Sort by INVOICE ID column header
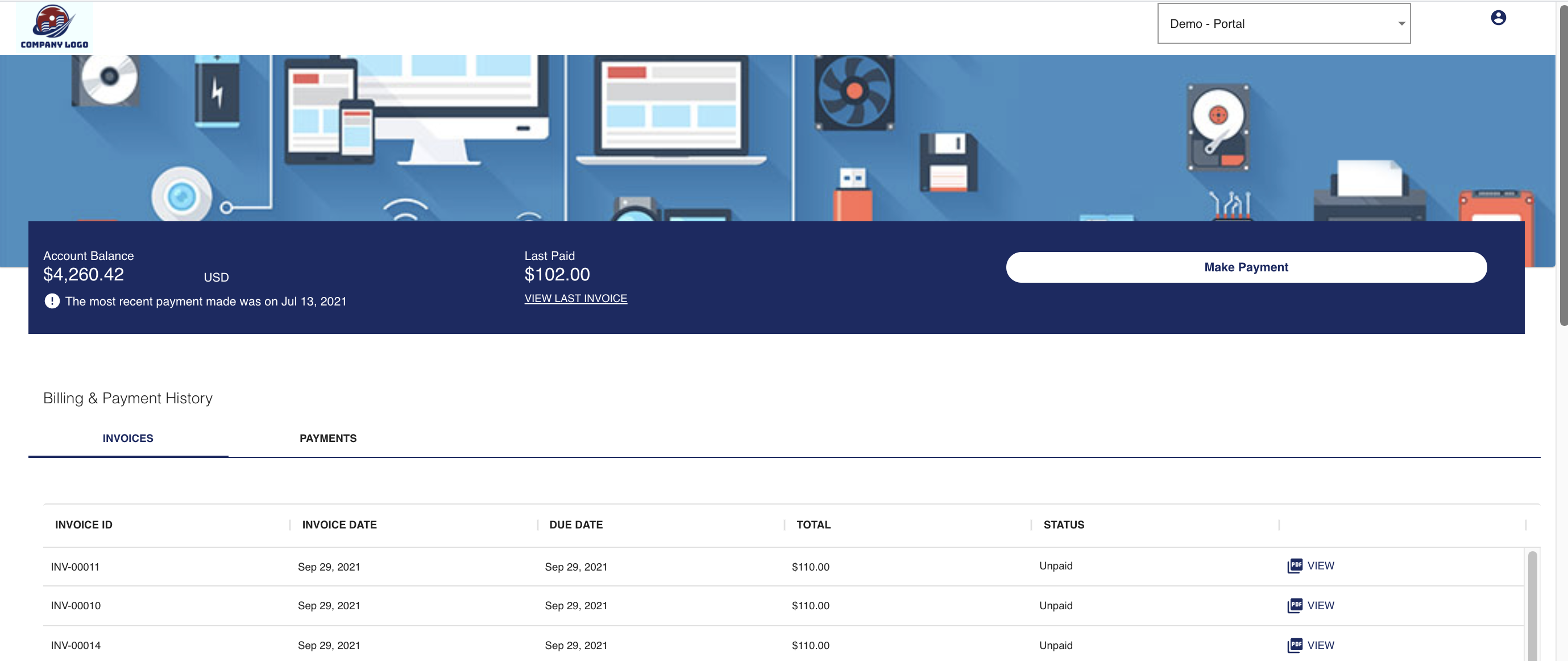Screen dimensions: 1568x661 [x=84, y=524]
